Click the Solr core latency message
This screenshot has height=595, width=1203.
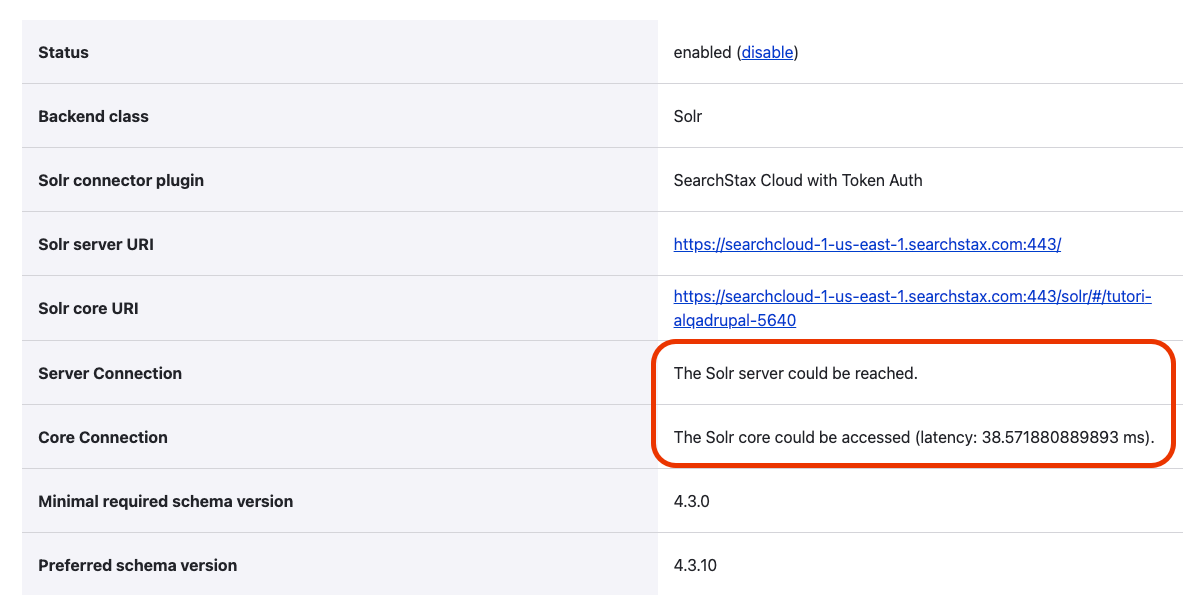coord(914,437)
